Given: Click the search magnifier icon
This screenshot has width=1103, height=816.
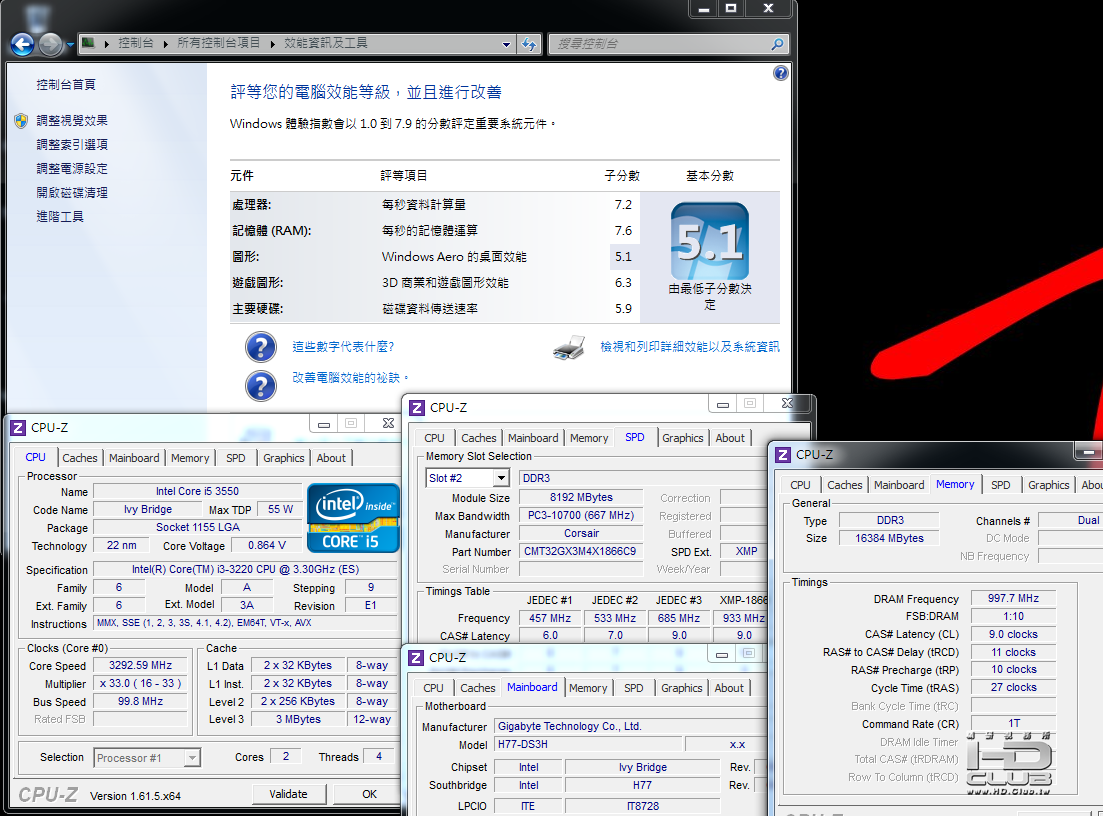Looking at the screenshot, I should 777,44.
